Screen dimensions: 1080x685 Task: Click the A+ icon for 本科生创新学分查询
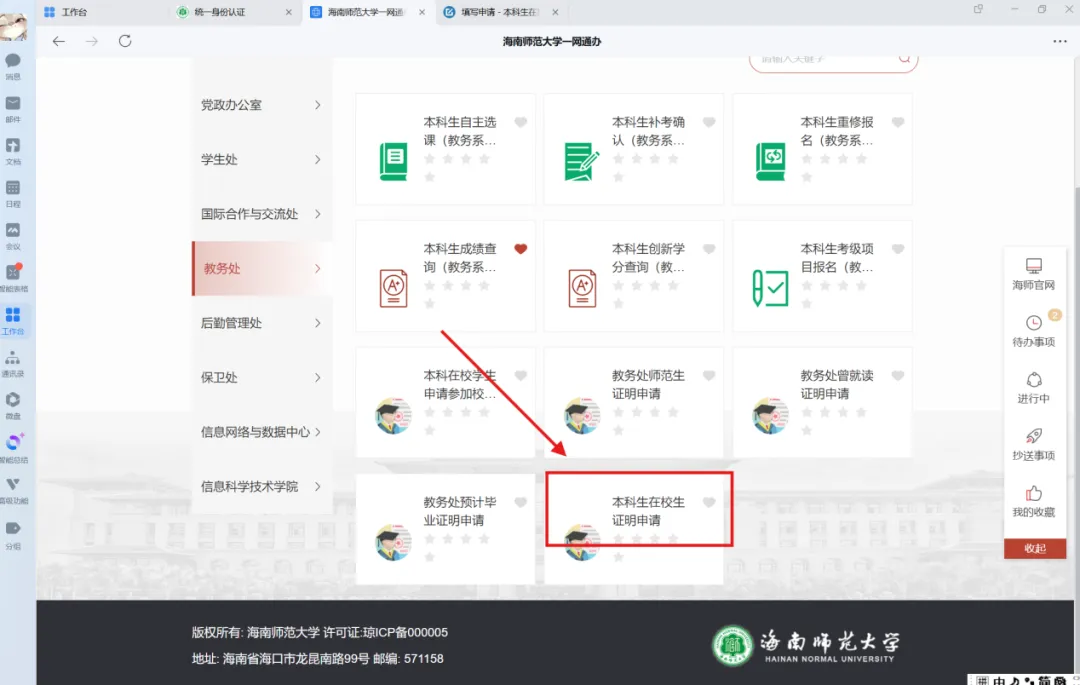582,288
